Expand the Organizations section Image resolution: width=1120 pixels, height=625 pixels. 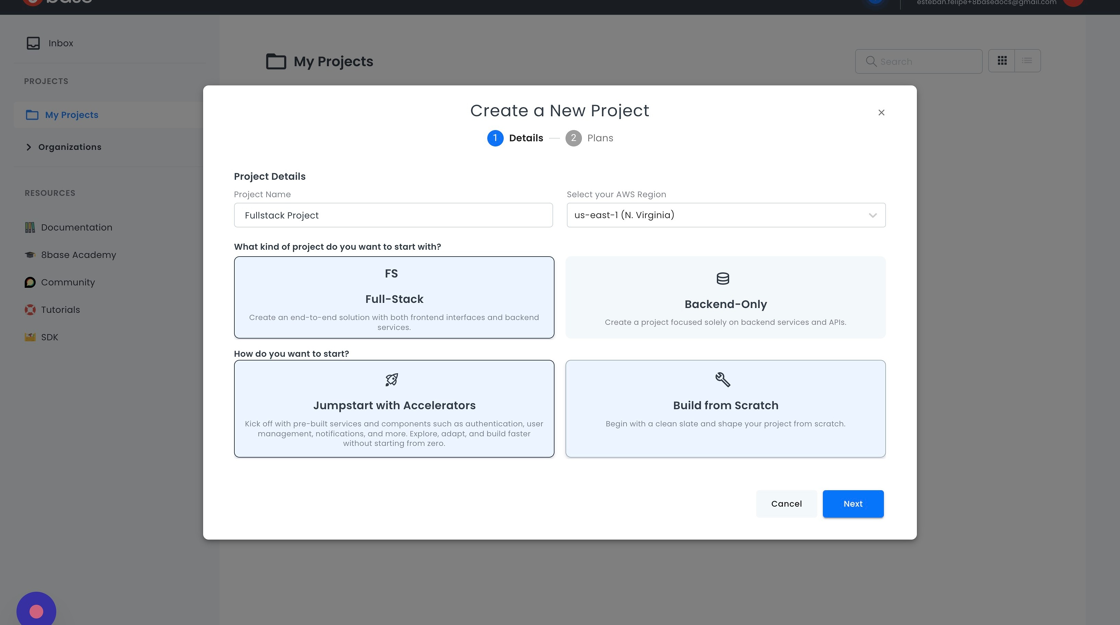pos(29,147)
